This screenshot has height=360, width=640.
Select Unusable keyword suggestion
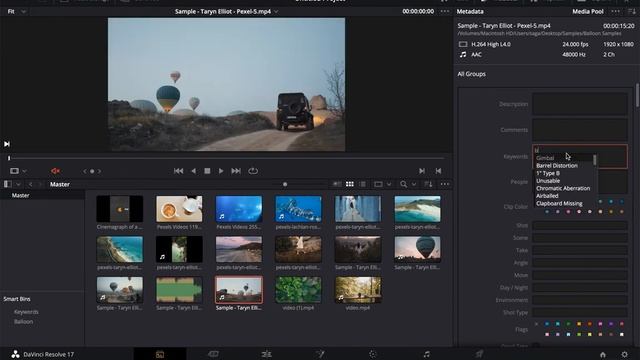[548, 181]
